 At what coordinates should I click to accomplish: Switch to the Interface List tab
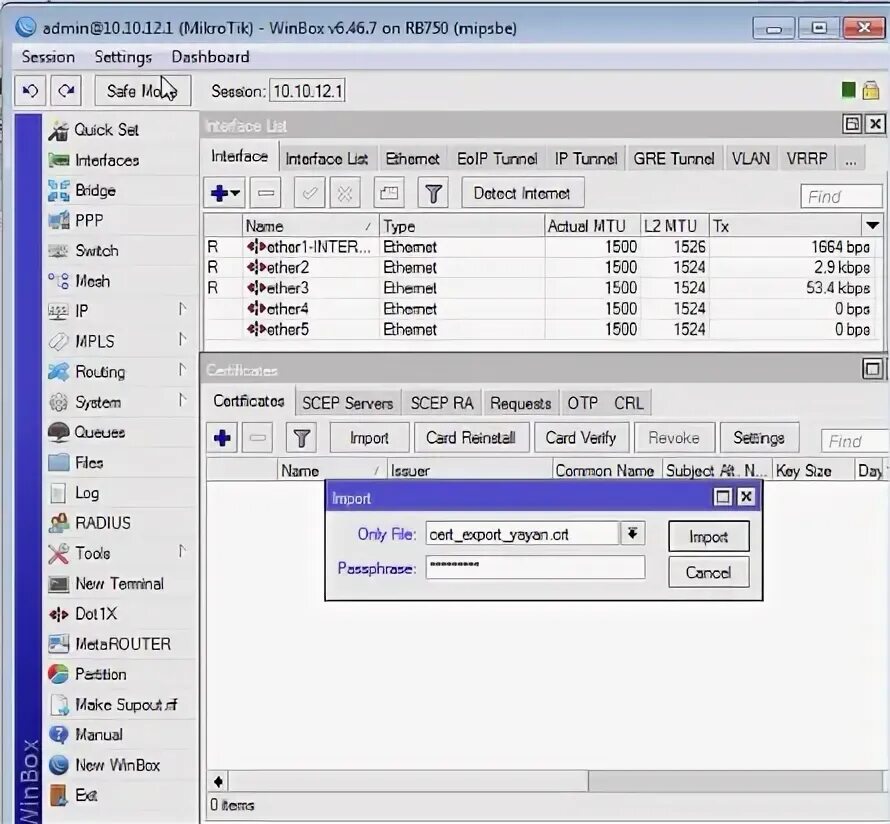[x=326, y=159]
